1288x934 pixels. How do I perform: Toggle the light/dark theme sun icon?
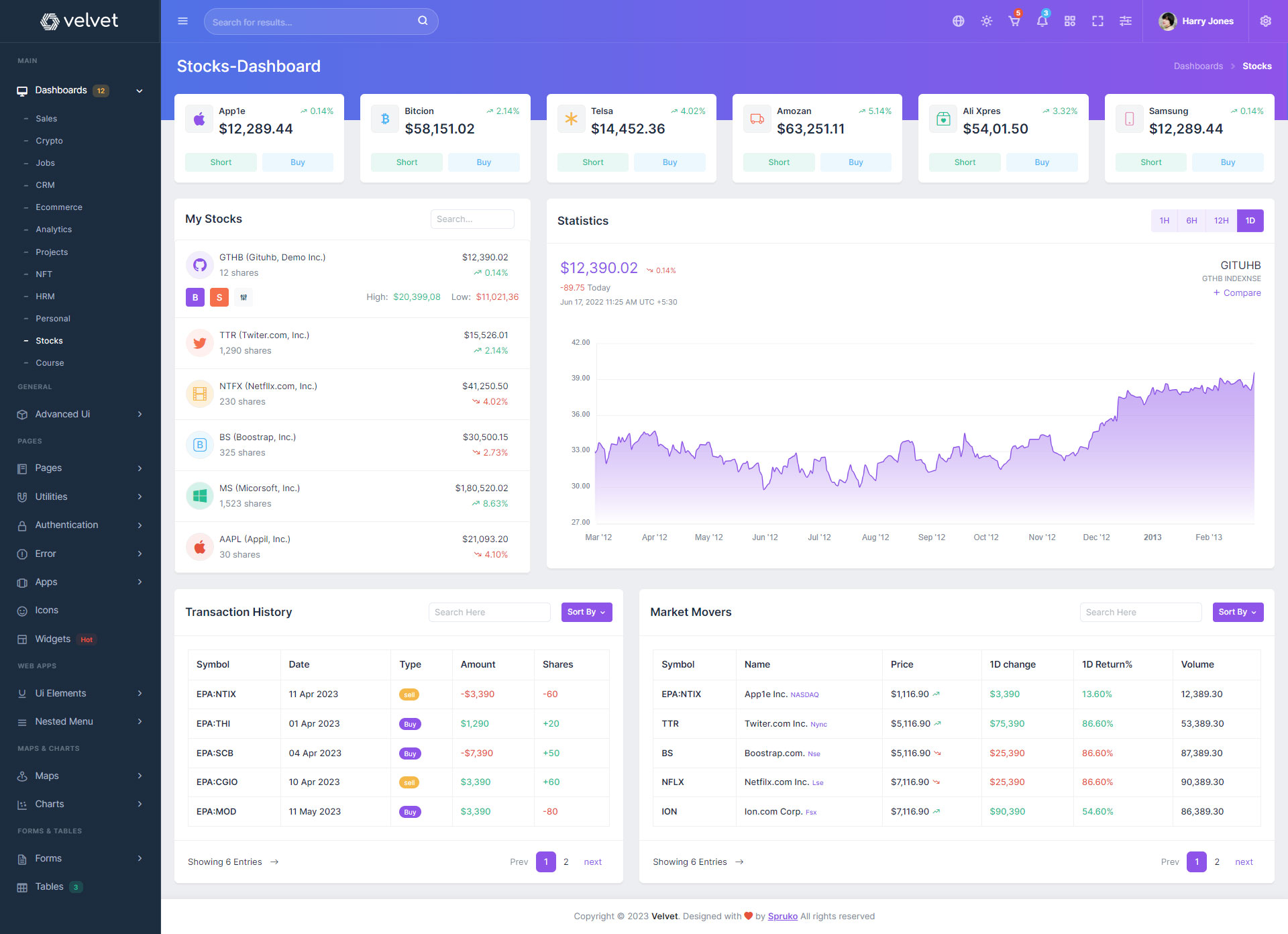[986, 21]
